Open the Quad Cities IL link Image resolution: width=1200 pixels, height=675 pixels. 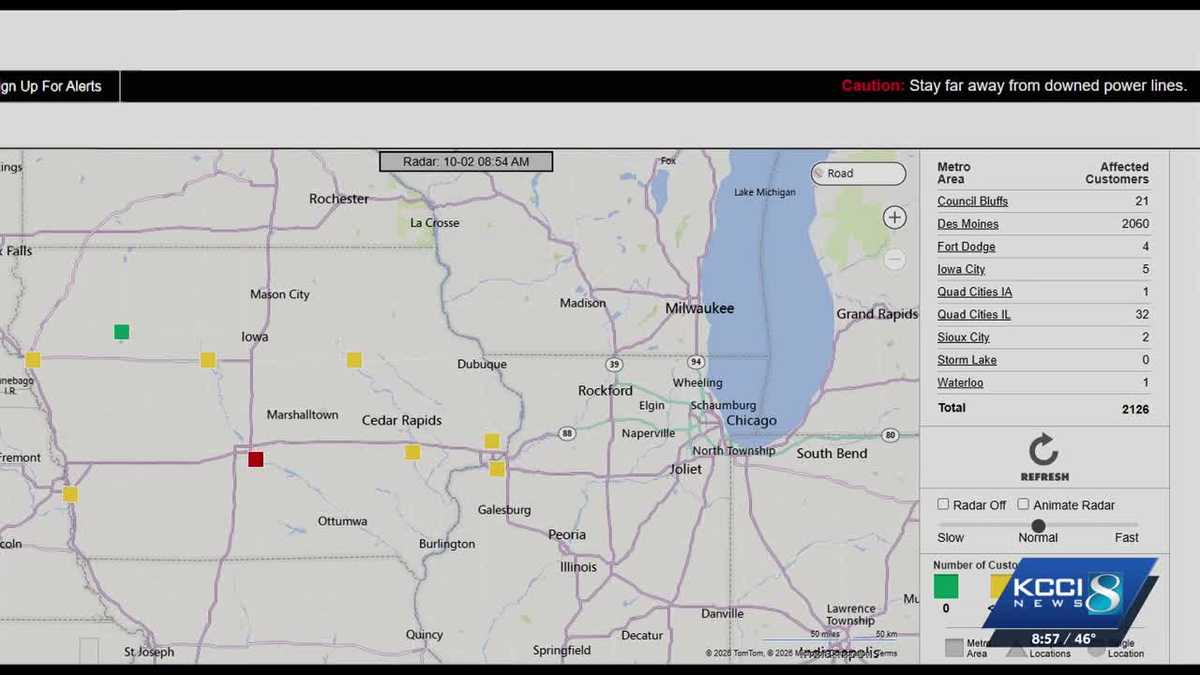pyautogui.click(x=974, y=314)
